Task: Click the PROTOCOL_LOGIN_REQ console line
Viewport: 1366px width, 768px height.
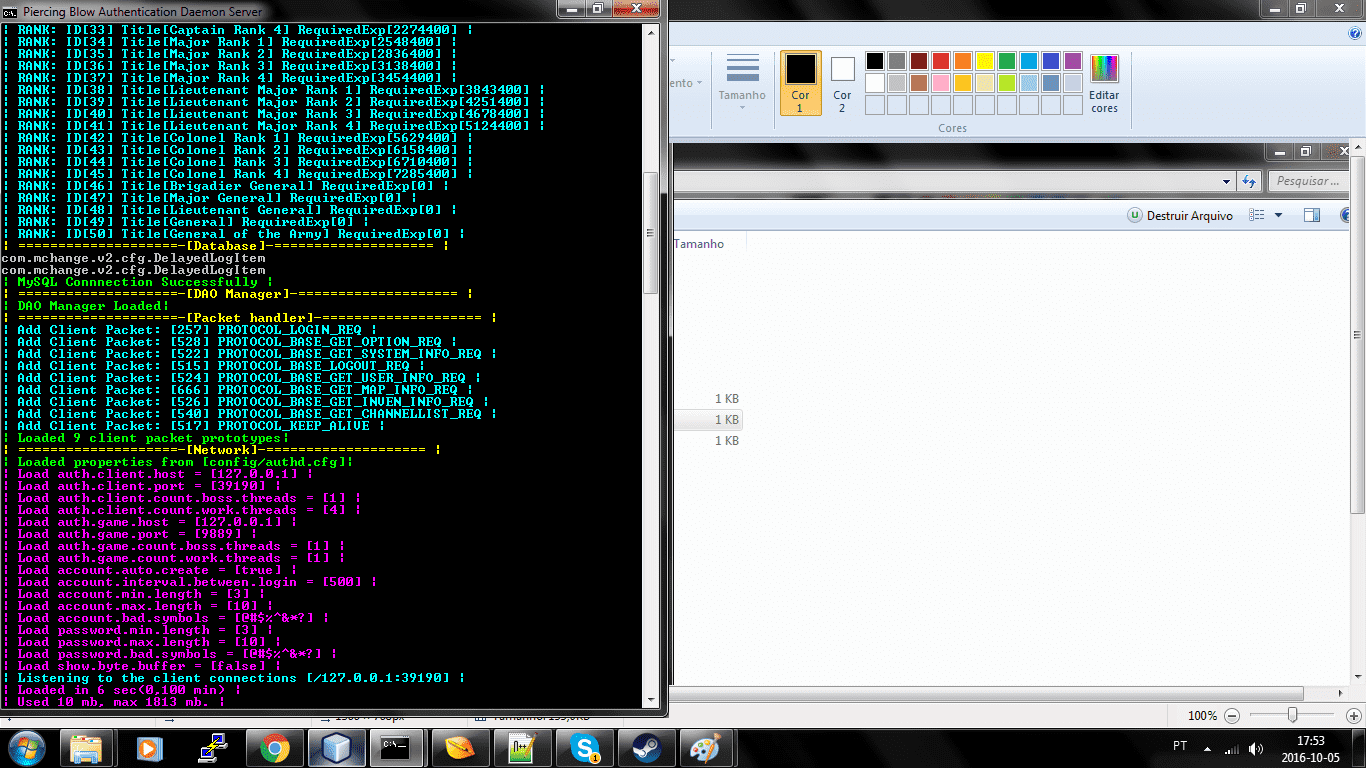Action: pos(190,330)
